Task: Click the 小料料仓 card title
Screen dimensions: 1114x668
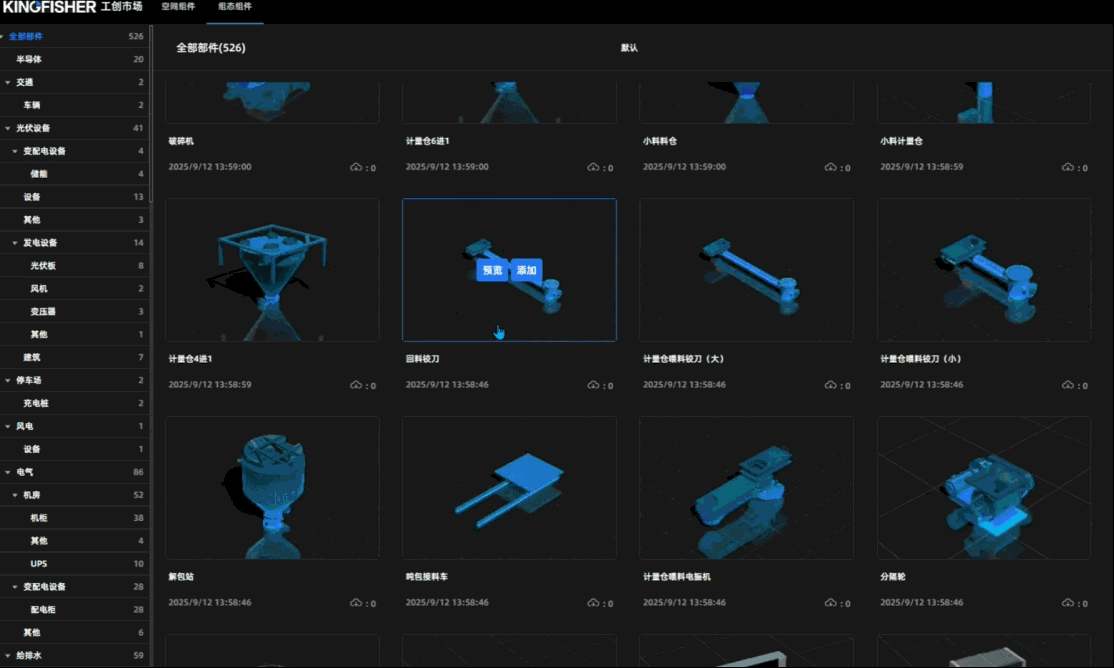Action: pos(660,141)
